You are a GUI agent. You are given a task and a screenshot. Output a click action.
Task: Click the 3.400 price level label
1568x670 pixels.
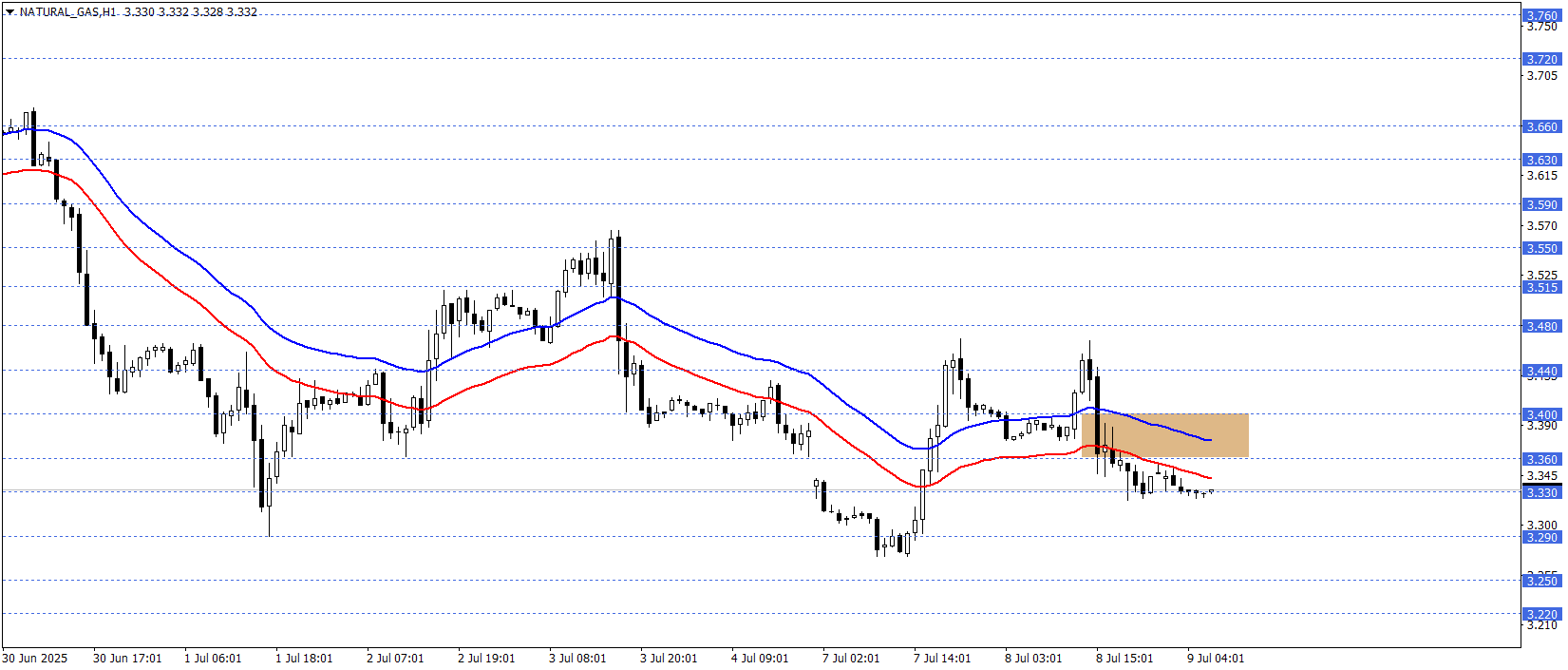pos(1541,414)
